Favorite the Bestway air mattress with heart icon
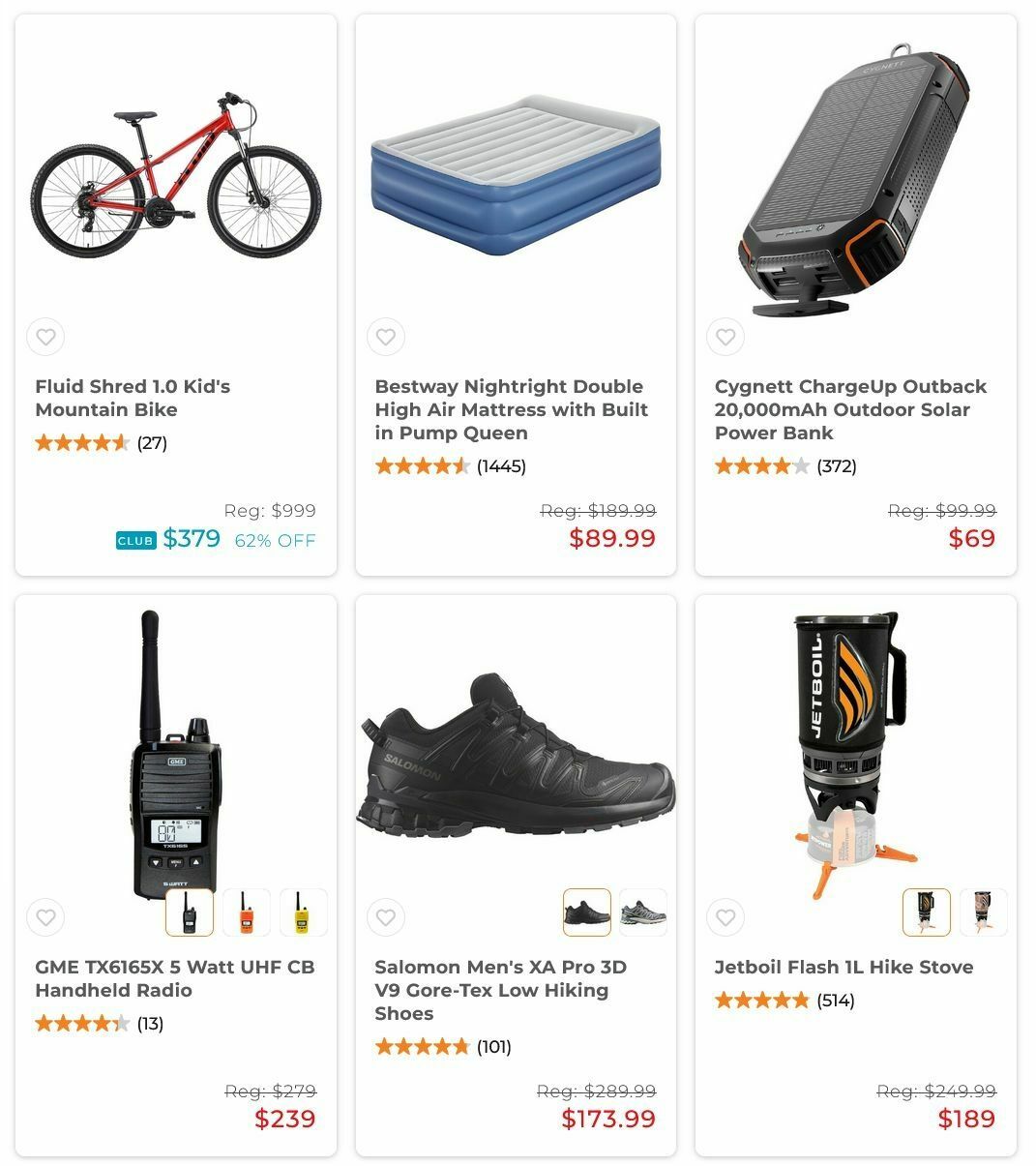This screenshot has height=1166, width=1036. click(385, 337)
